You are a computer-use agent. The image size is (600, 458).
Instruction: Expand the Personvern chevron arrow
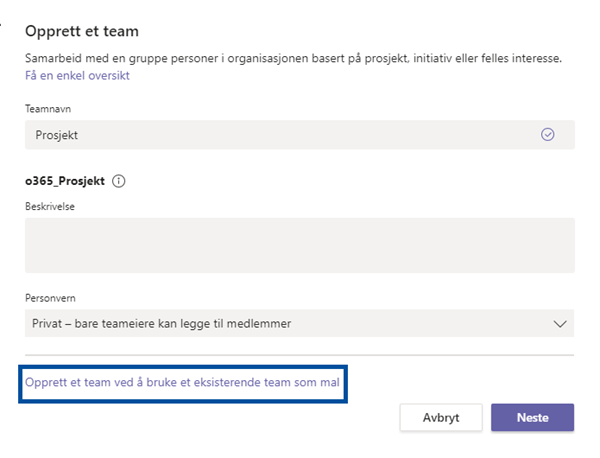tap(558, 323)
